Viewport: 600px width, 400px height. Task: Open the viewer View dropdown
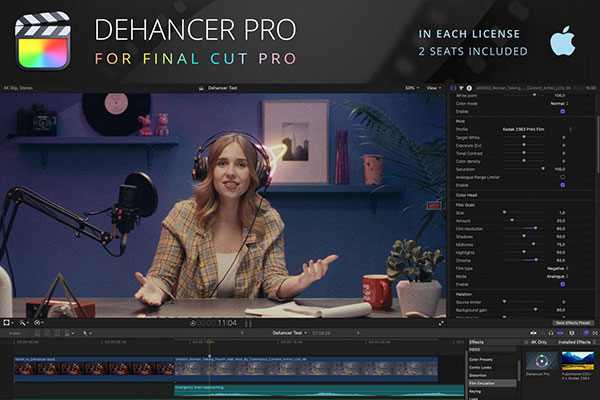point(433,88)
